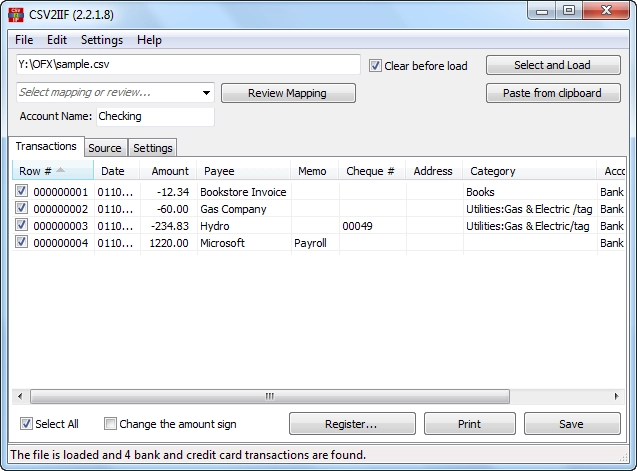
Task: Click the Payee column header
Action: pos(243,171)
